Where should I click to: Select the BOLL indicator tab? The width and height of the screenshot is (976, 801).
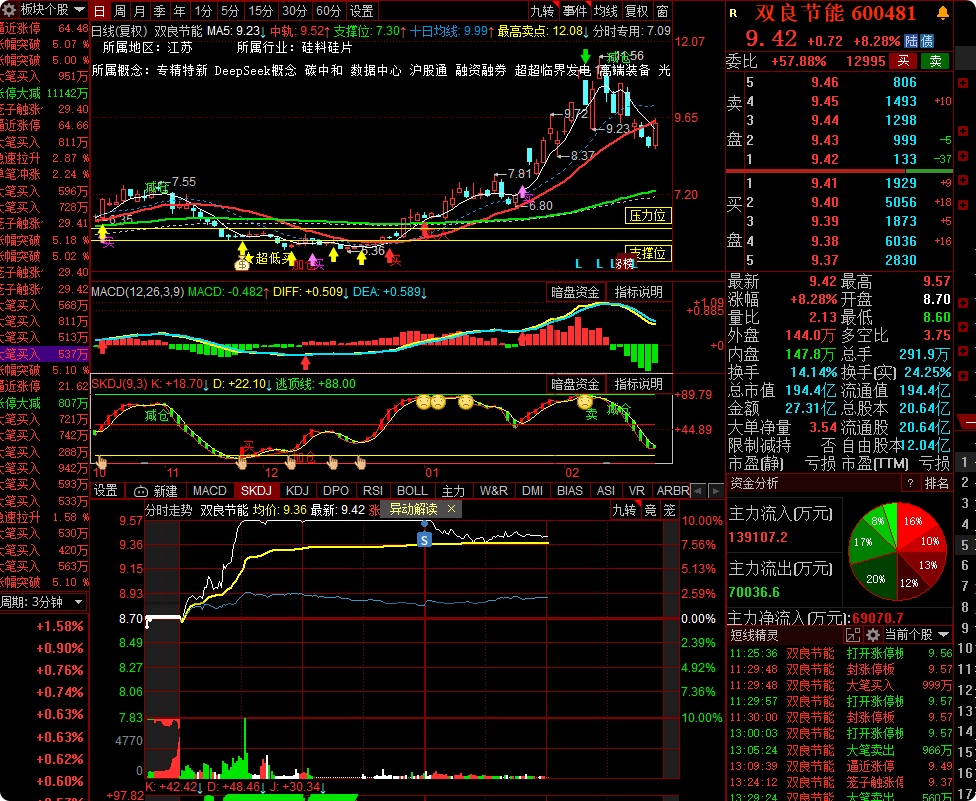coord(412,491)
